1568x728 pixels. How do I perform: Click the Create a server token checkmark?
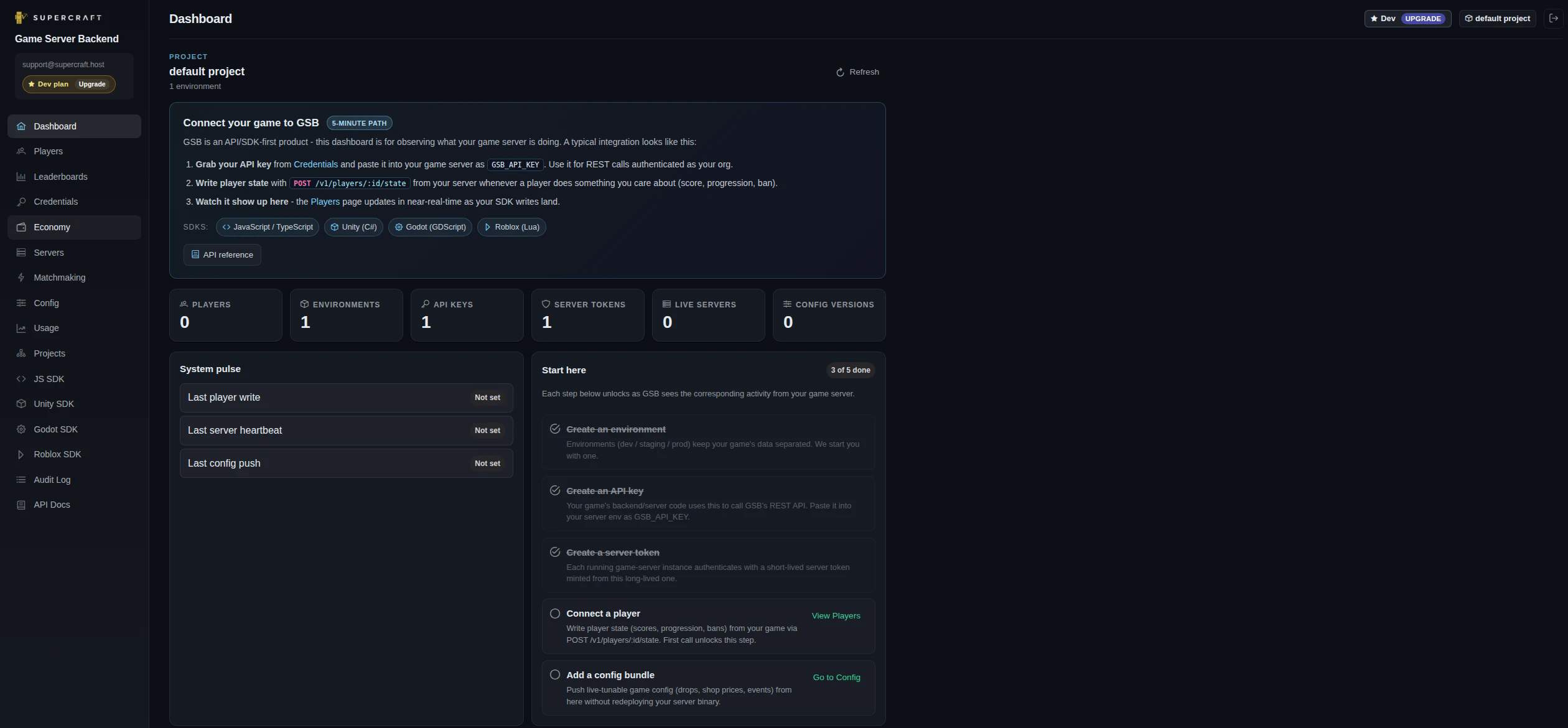[555, 552]
